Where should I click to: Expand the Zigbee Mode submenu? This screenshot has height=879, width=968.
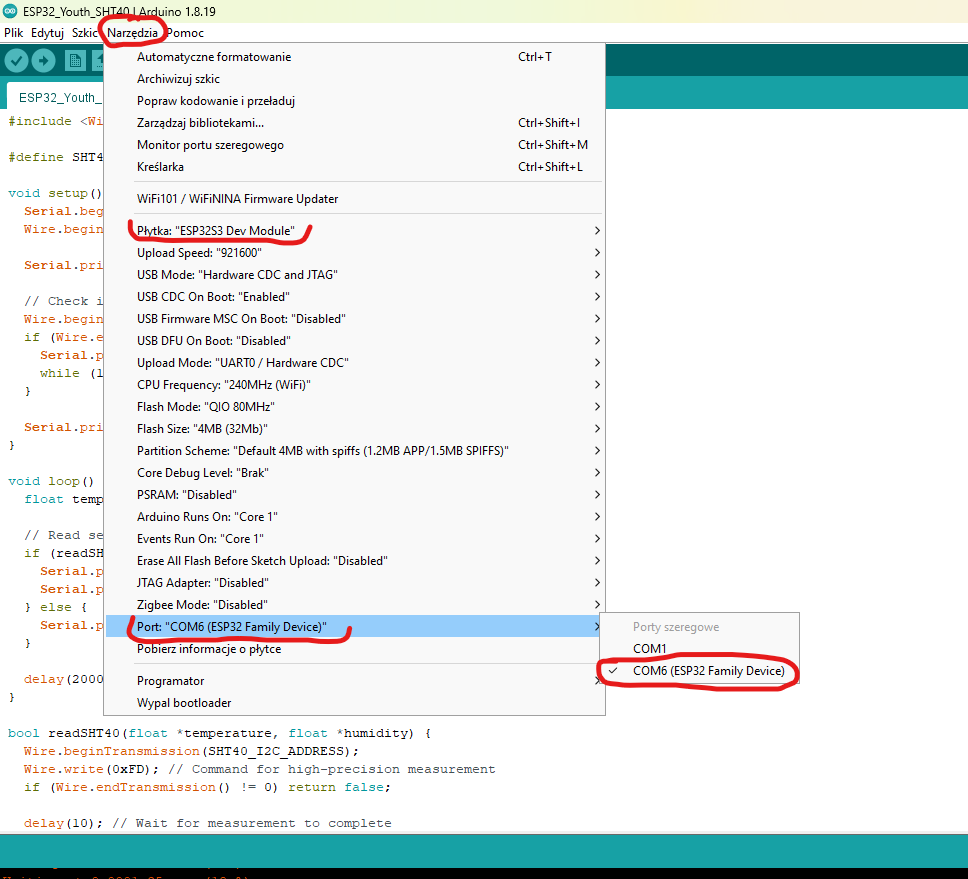pos(354,605)
